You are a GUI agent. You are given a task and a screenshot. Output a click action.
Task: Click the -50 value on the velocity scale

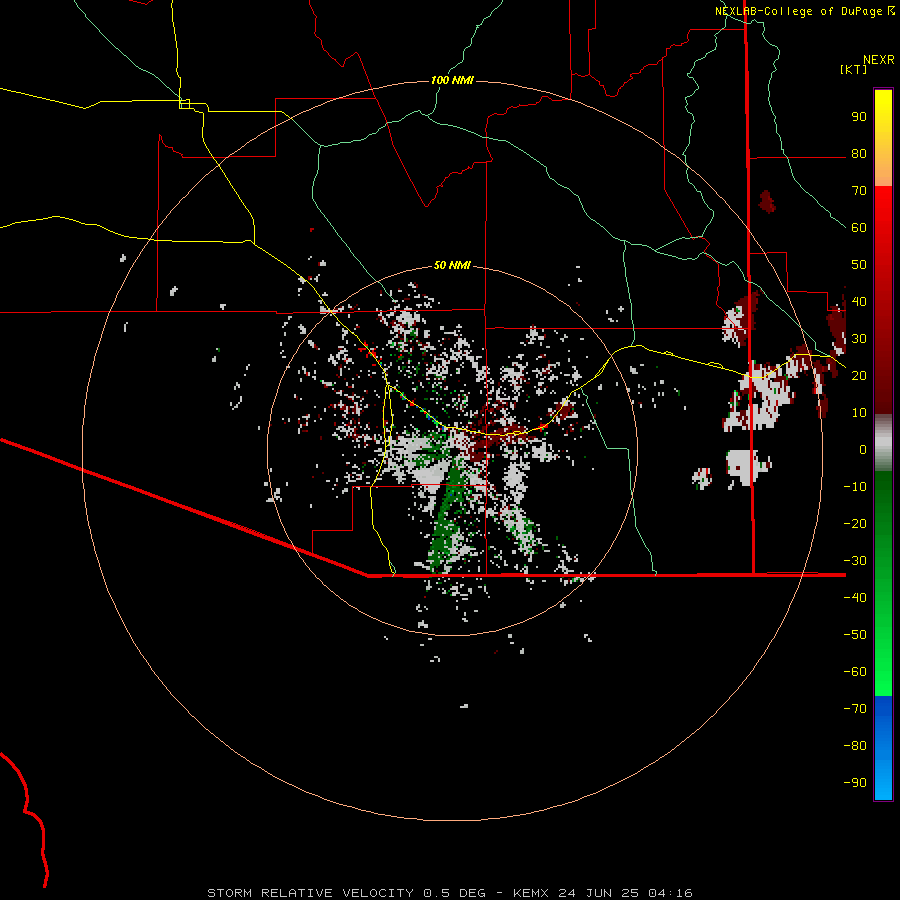(x=855, y=634)
